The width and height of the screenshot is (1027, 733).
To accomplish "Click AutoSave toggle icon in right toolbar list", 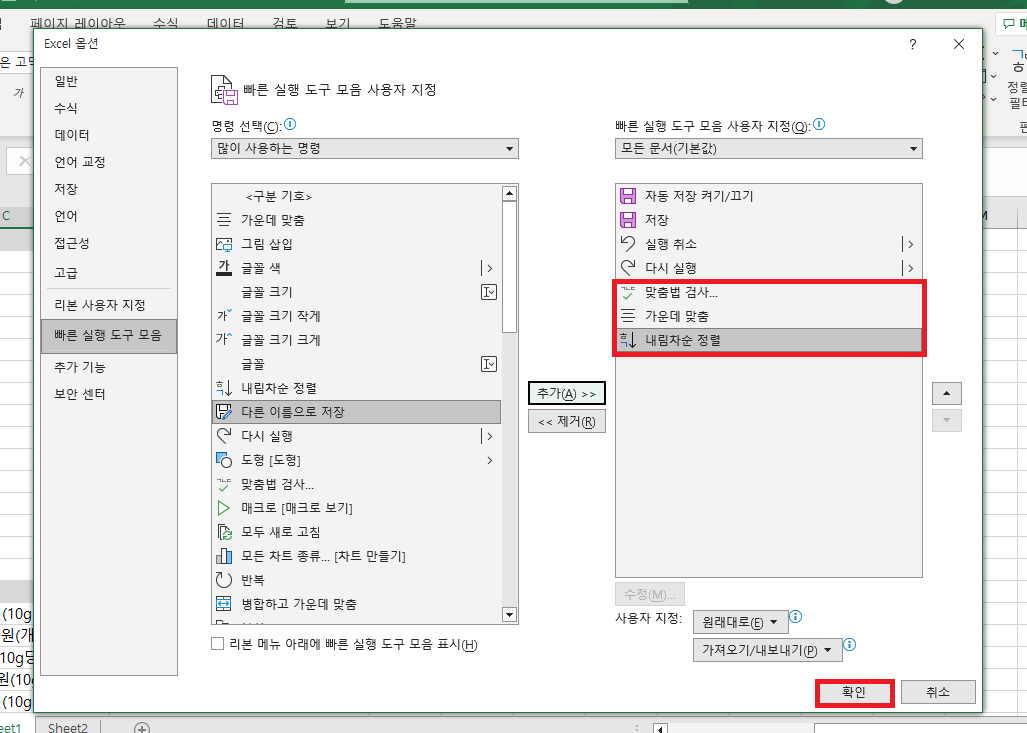I will pos(627,196).
